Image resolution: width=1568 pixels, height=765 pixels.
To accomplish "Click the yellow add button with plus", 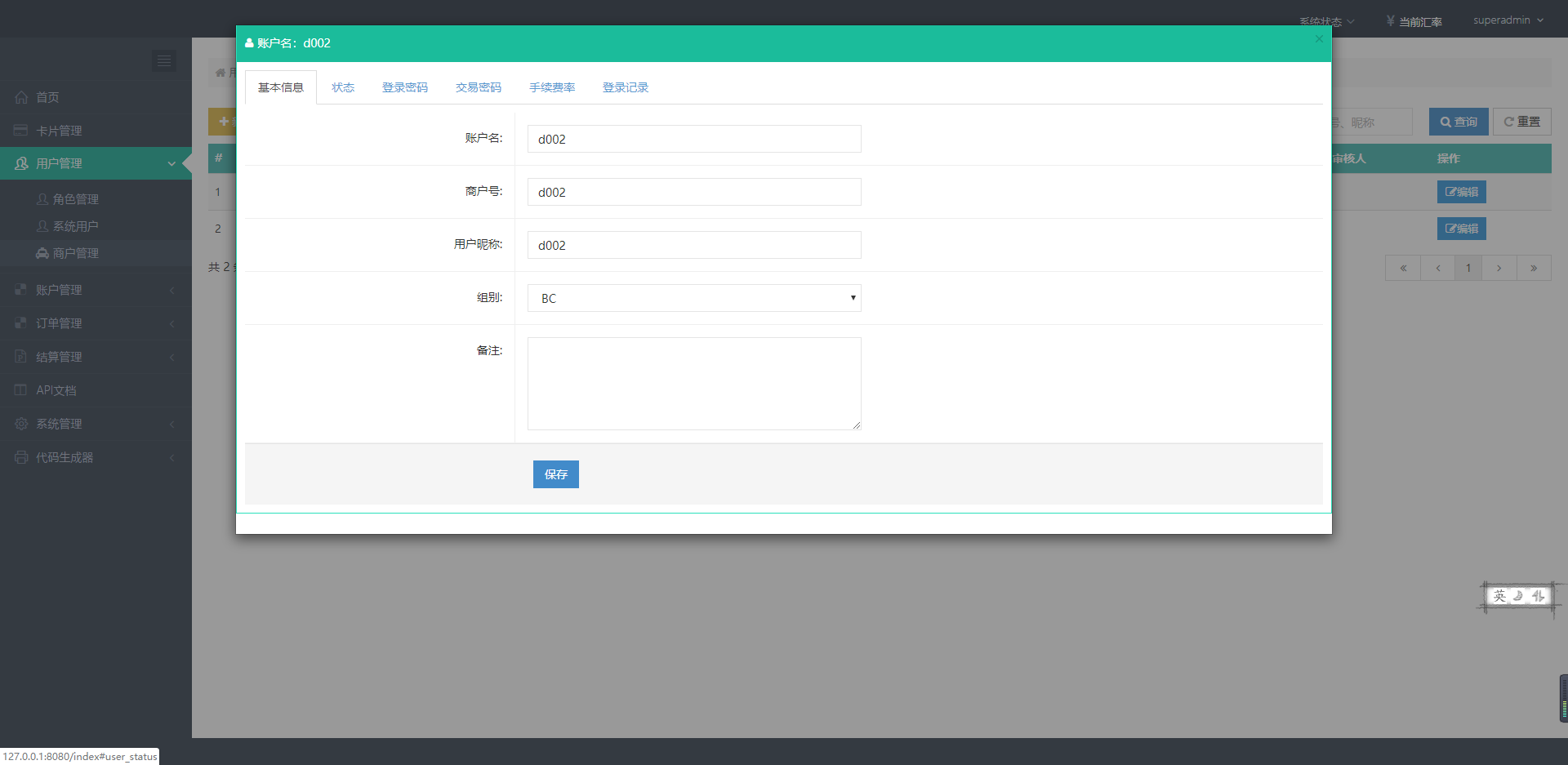I will click(x=223, y=122).
